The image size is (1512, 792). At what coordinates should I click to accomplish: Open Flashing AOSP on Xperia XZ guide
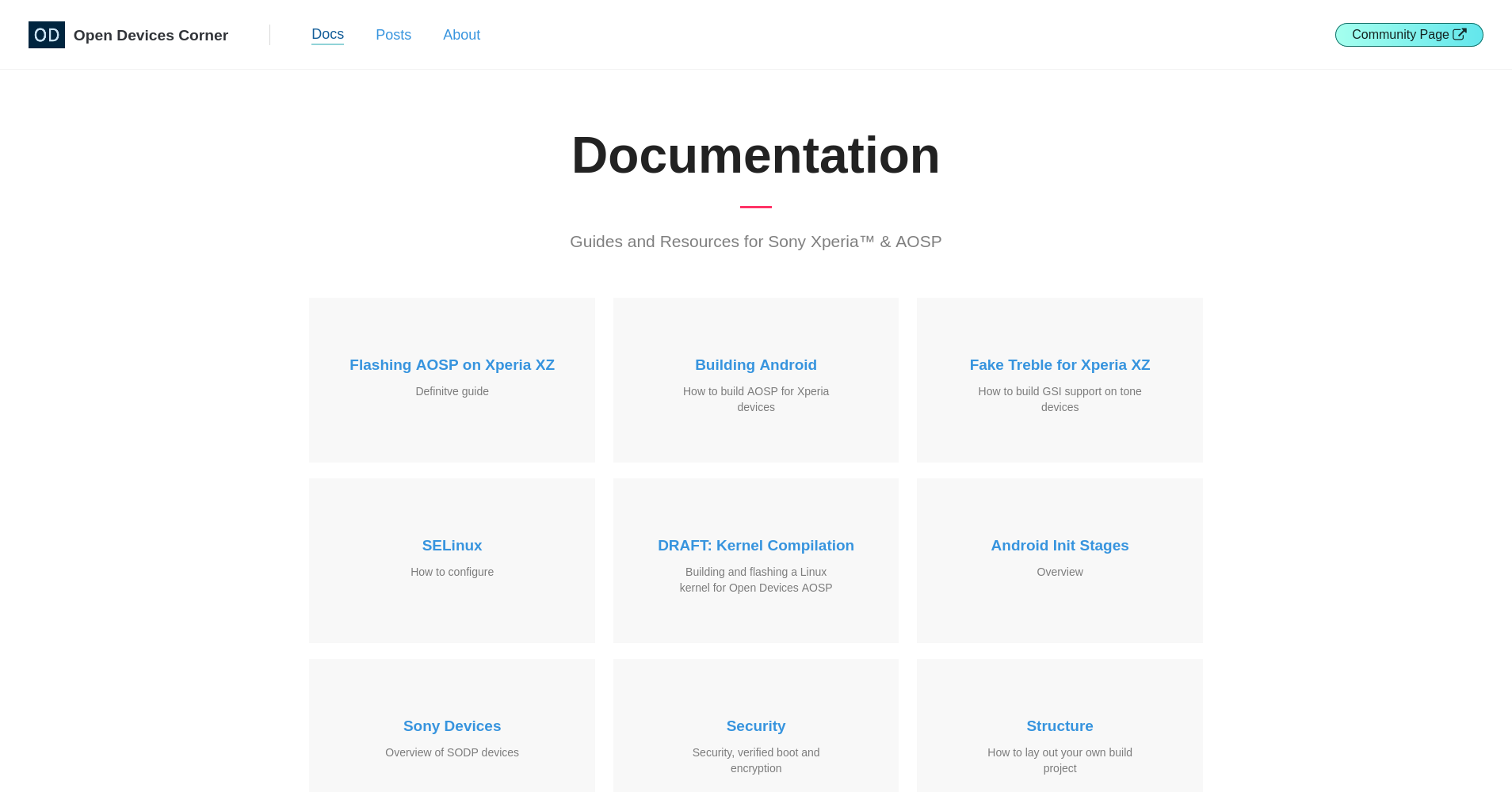452,365
